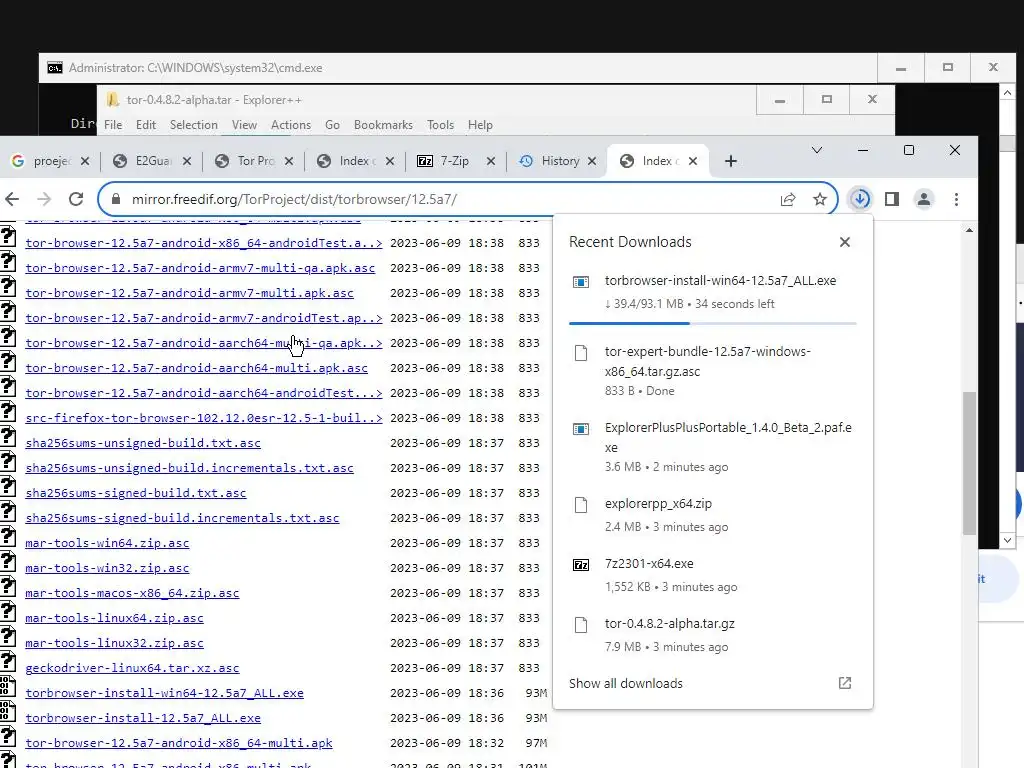This screenshot has width=1024, height=768.
Task: Open the Chrome three-dot menu
Action: tap(956, 199)
